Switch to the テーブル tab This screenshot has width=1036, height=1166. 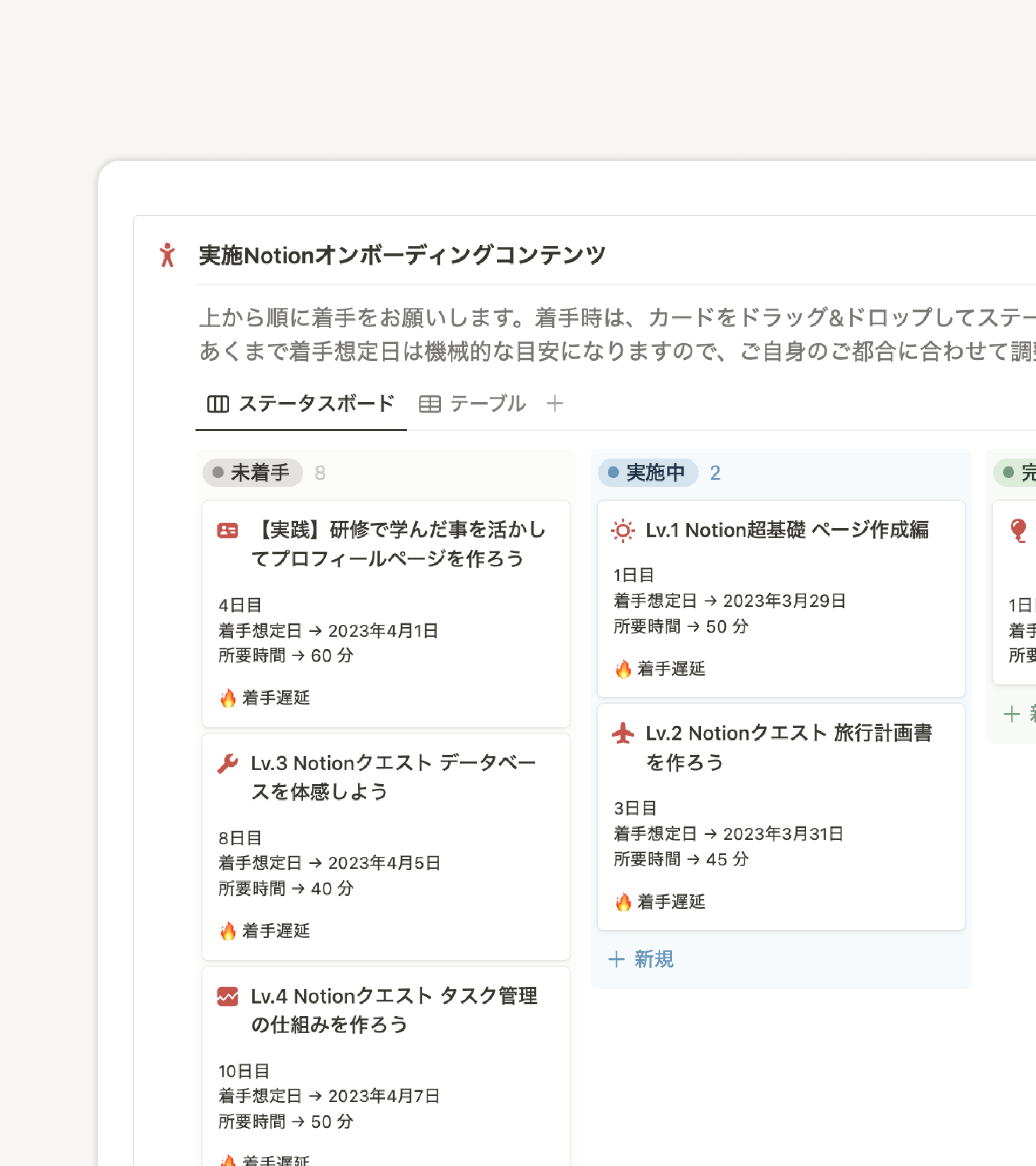click(472, 404)
